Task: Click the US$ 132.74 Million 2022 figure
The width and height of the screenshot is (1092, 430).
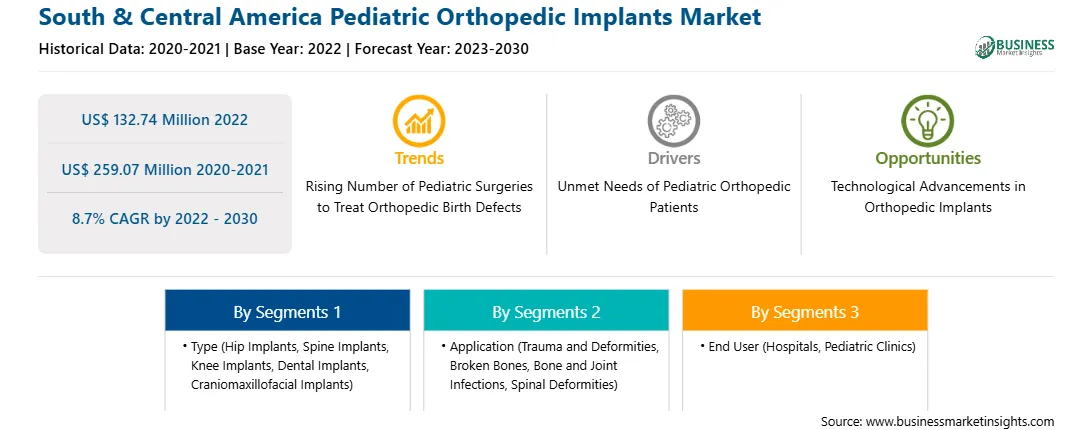Action: (164, 119)
